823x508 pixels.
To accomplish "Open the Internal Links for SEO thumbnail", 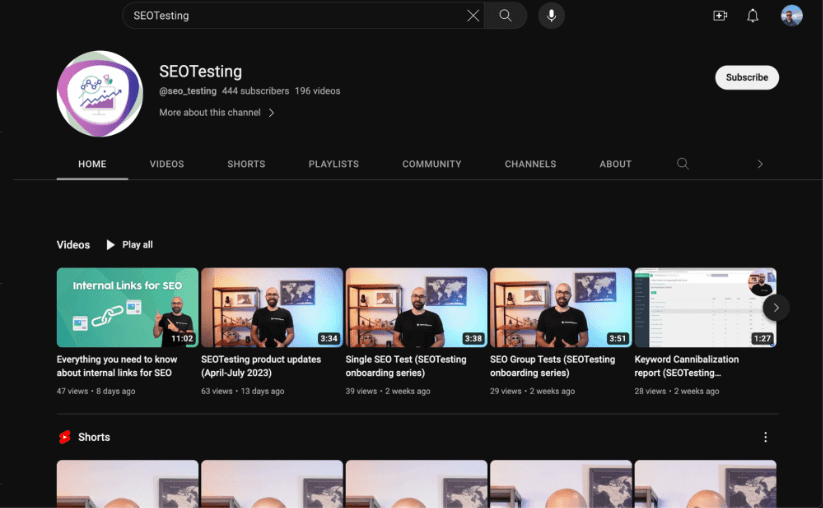I will pyautogui.click(x=127, y=307).
